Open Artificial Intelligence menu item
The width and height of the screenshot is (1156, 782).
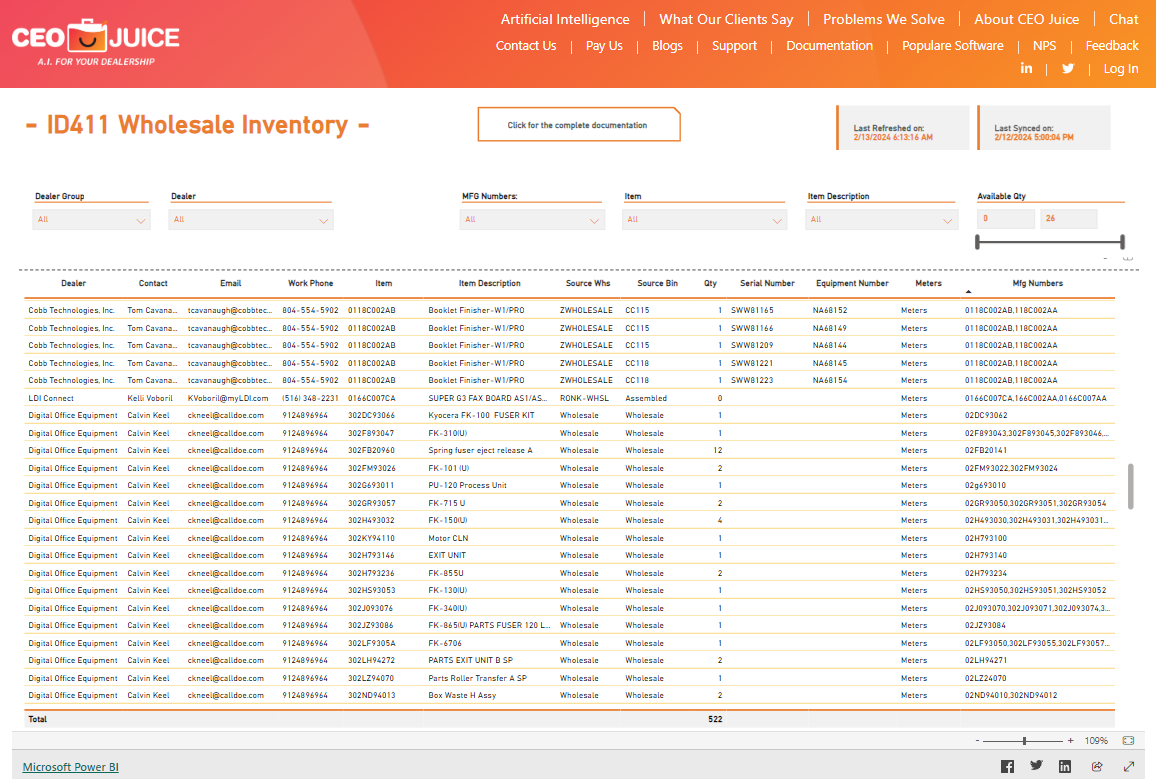tap(565, 19)
